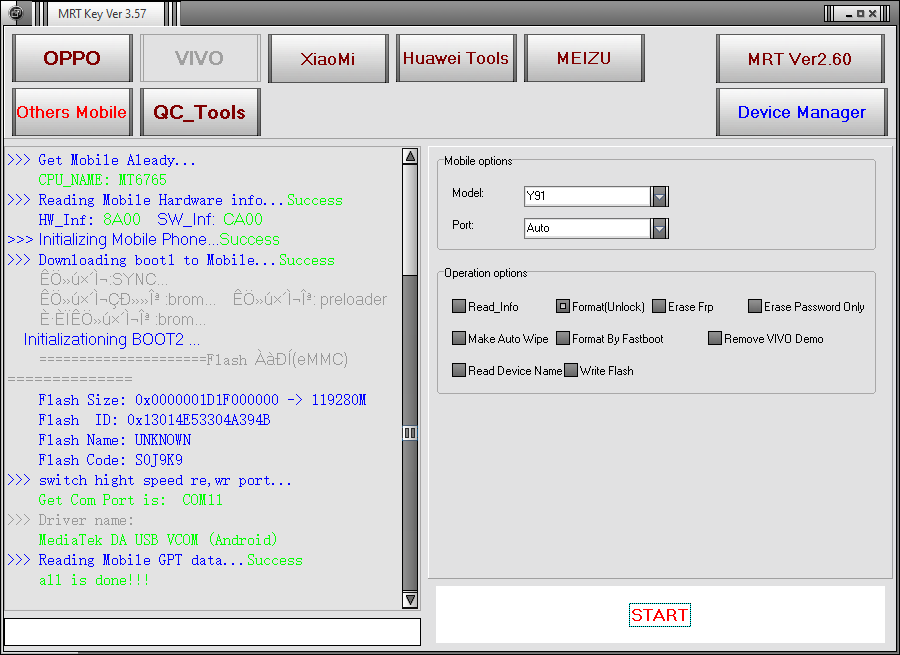Screen dimensions: 900x655
Task: Click the log scrollbar thumb
Action: [410, 432]
